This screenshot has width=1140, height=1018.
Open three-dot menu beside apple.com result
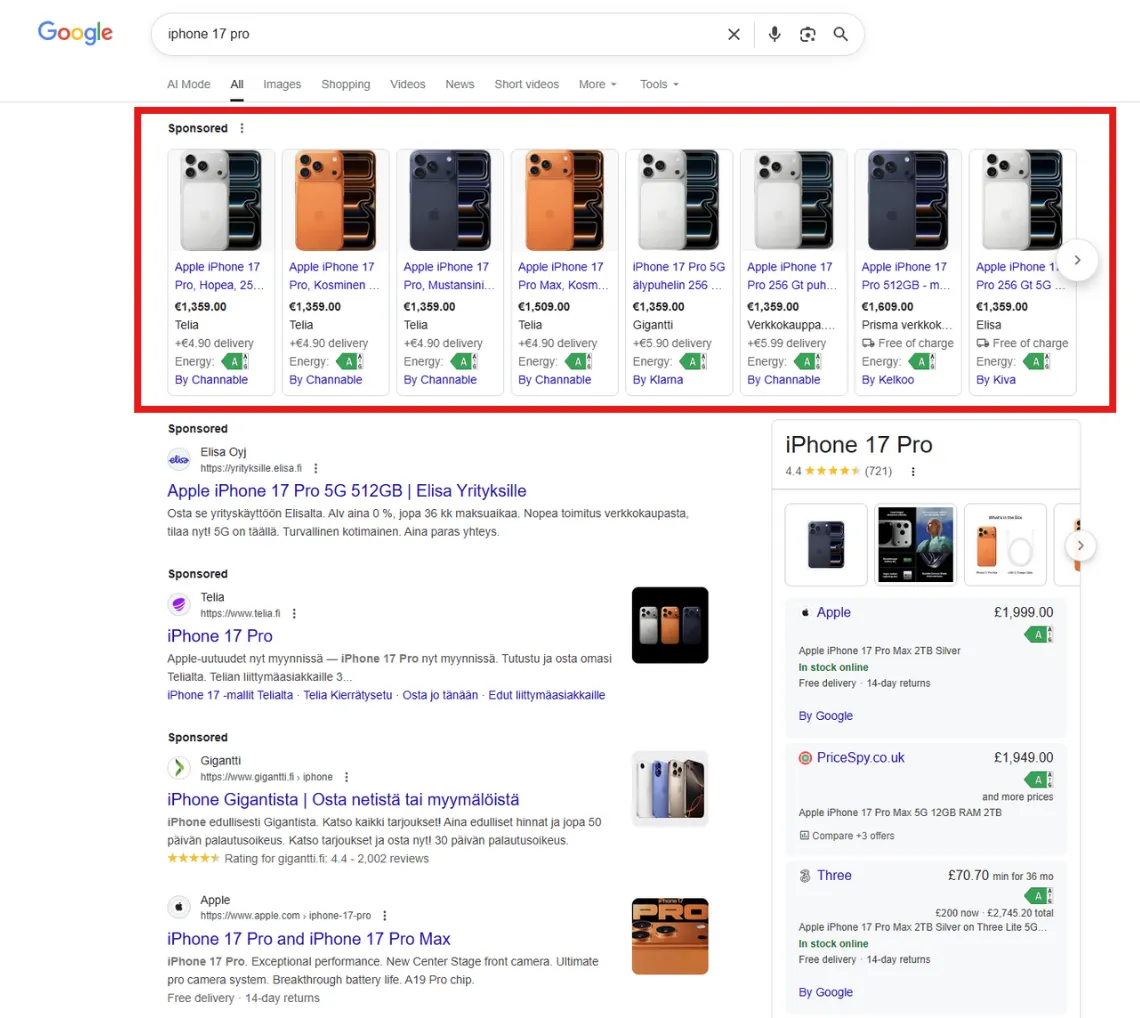(x=385, y=915)
